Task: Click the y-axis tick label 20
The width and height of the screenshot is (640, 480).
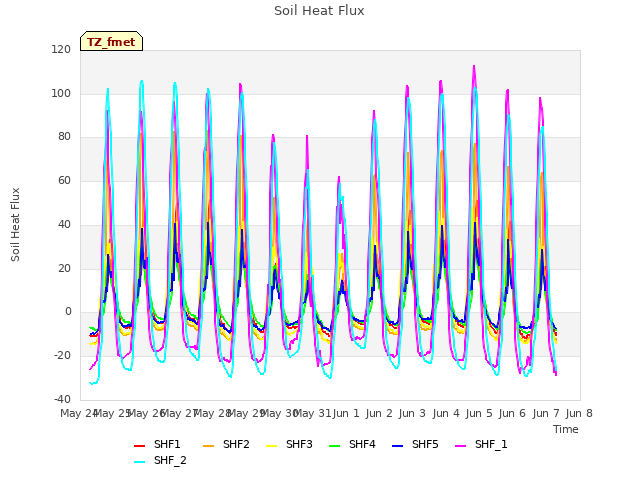Action: [x=64, y=269]
